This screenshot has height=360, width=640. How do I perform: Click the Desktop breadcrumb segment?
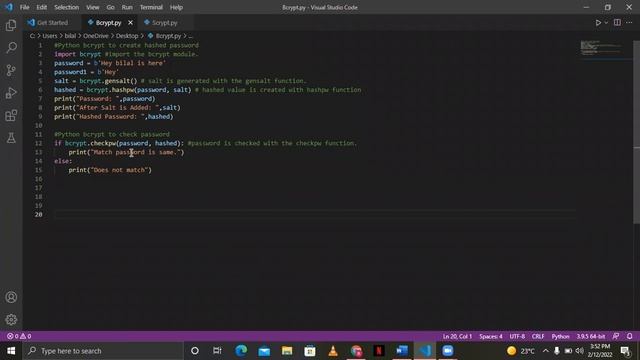click(x=127, y=36)
